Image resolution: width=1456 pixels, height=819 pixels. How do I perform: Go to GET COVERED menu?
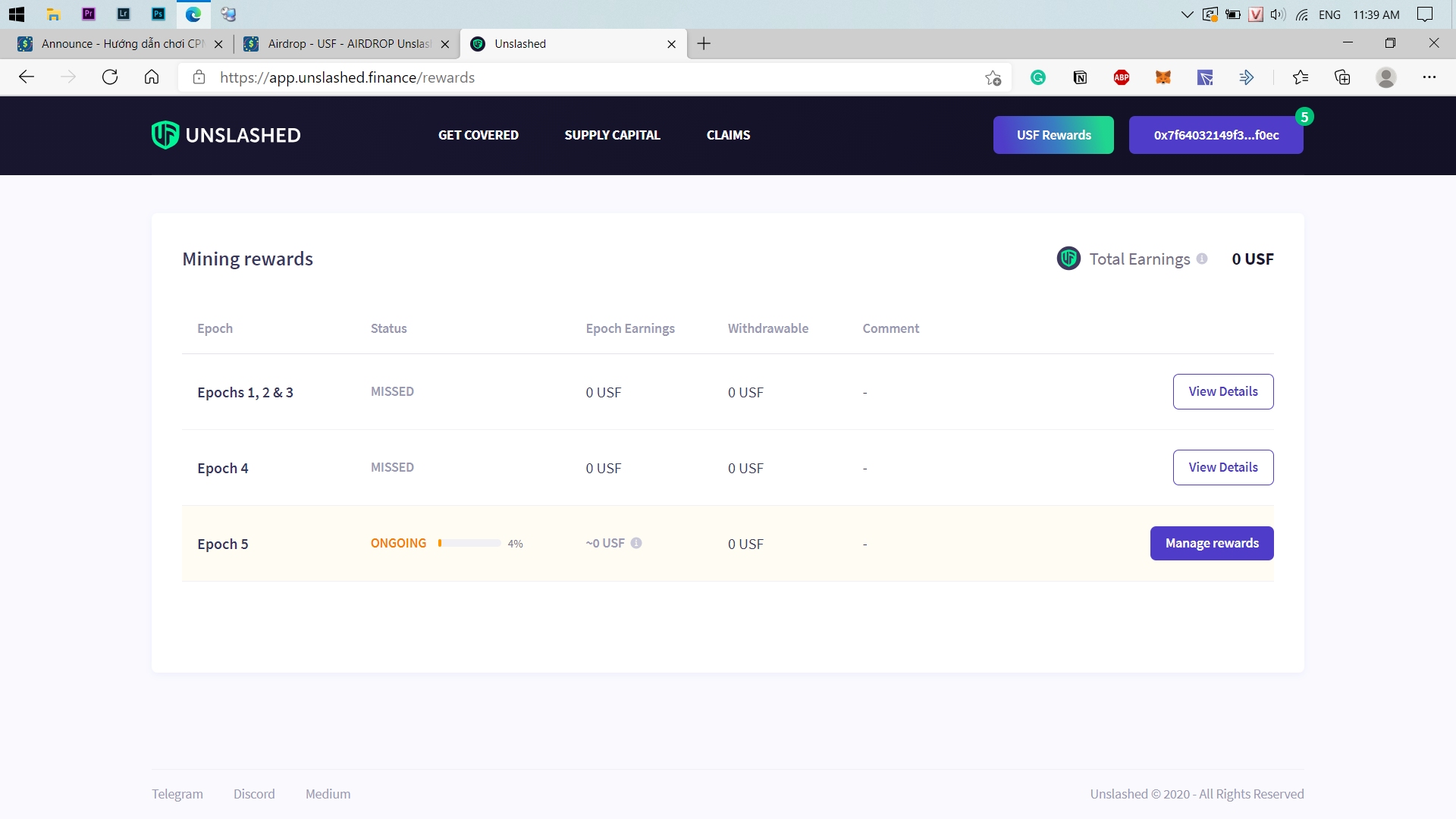coord(478,135)
